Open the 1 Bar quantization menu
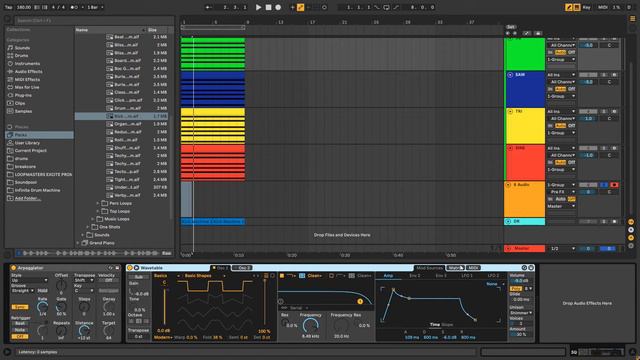The width and height of the screenshot is (640, 360). [x=95, y=7]
